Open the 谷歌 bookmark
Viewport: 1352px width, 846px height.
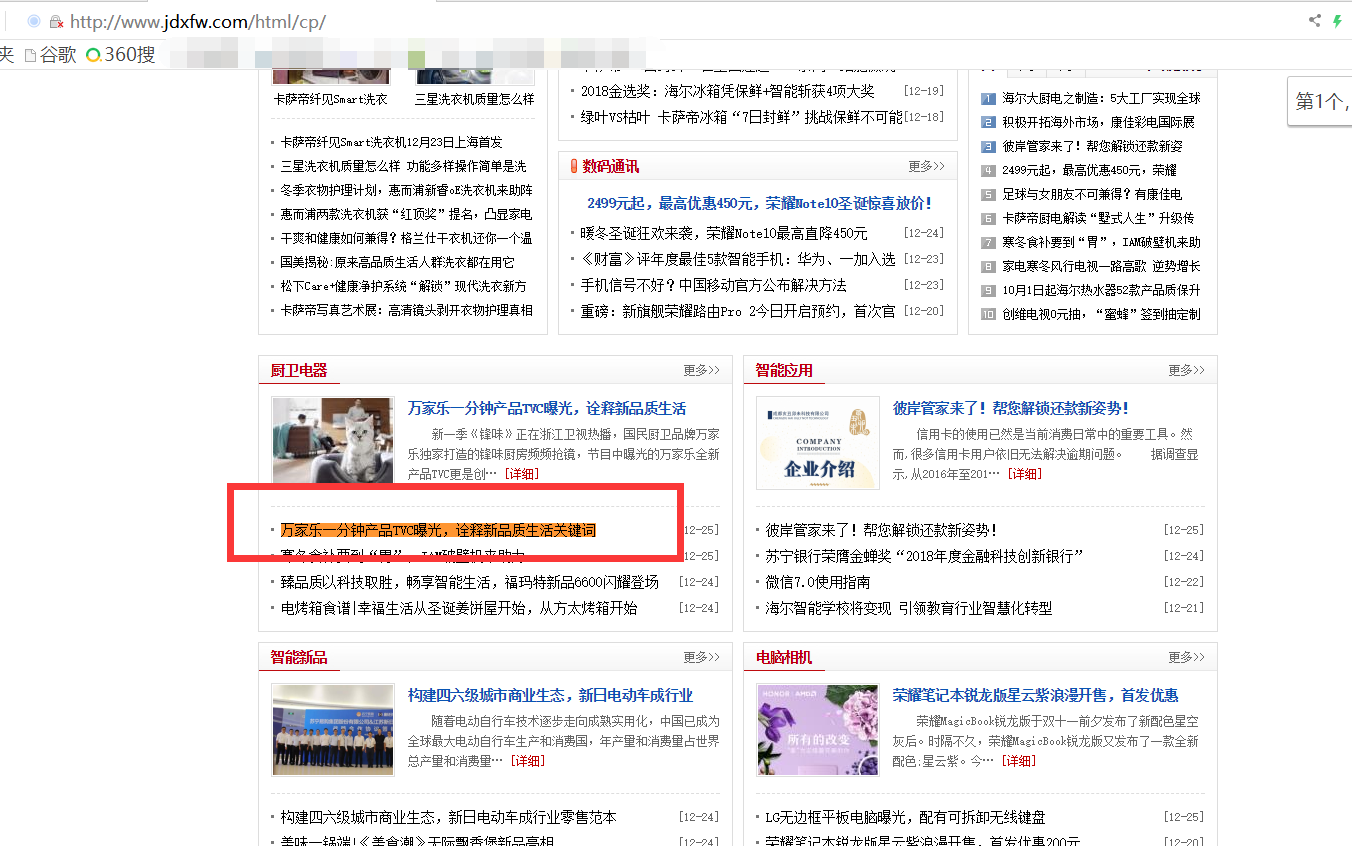click(x=50, y=55)
